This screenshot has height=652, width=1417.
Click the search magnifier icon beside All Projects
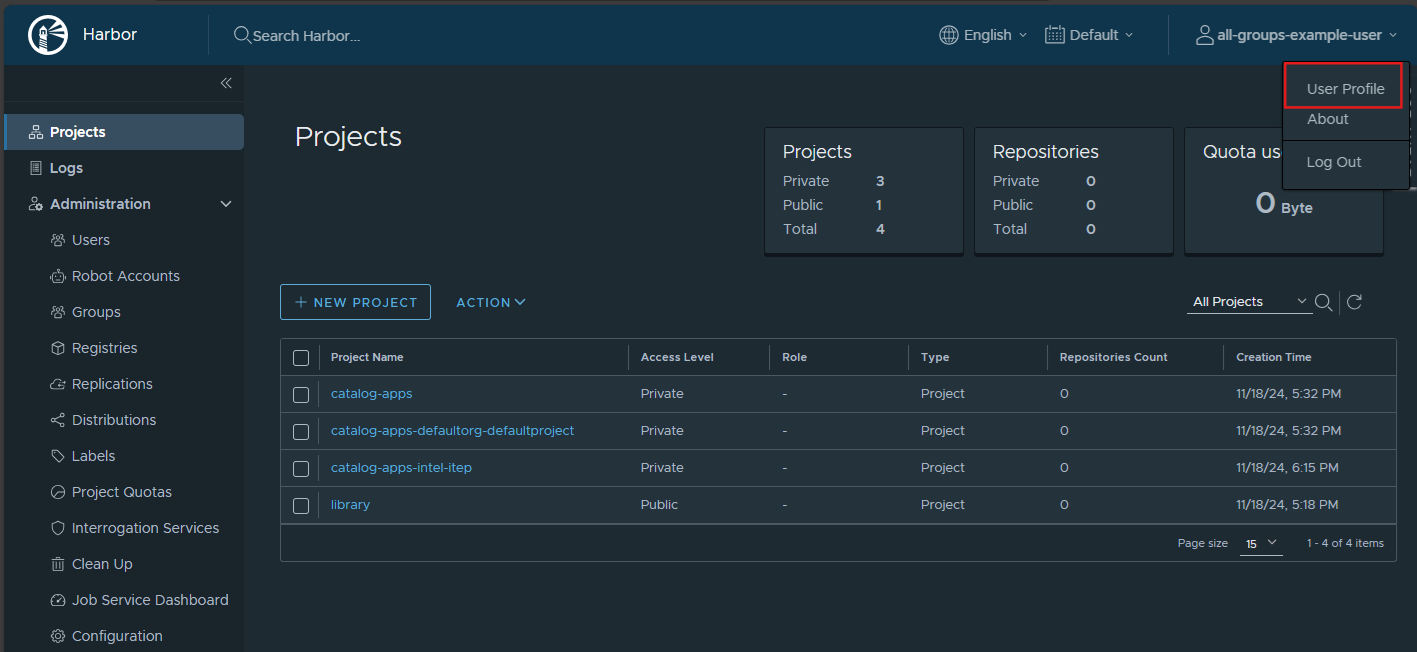pyautogui.click(x=1323, y=302)
